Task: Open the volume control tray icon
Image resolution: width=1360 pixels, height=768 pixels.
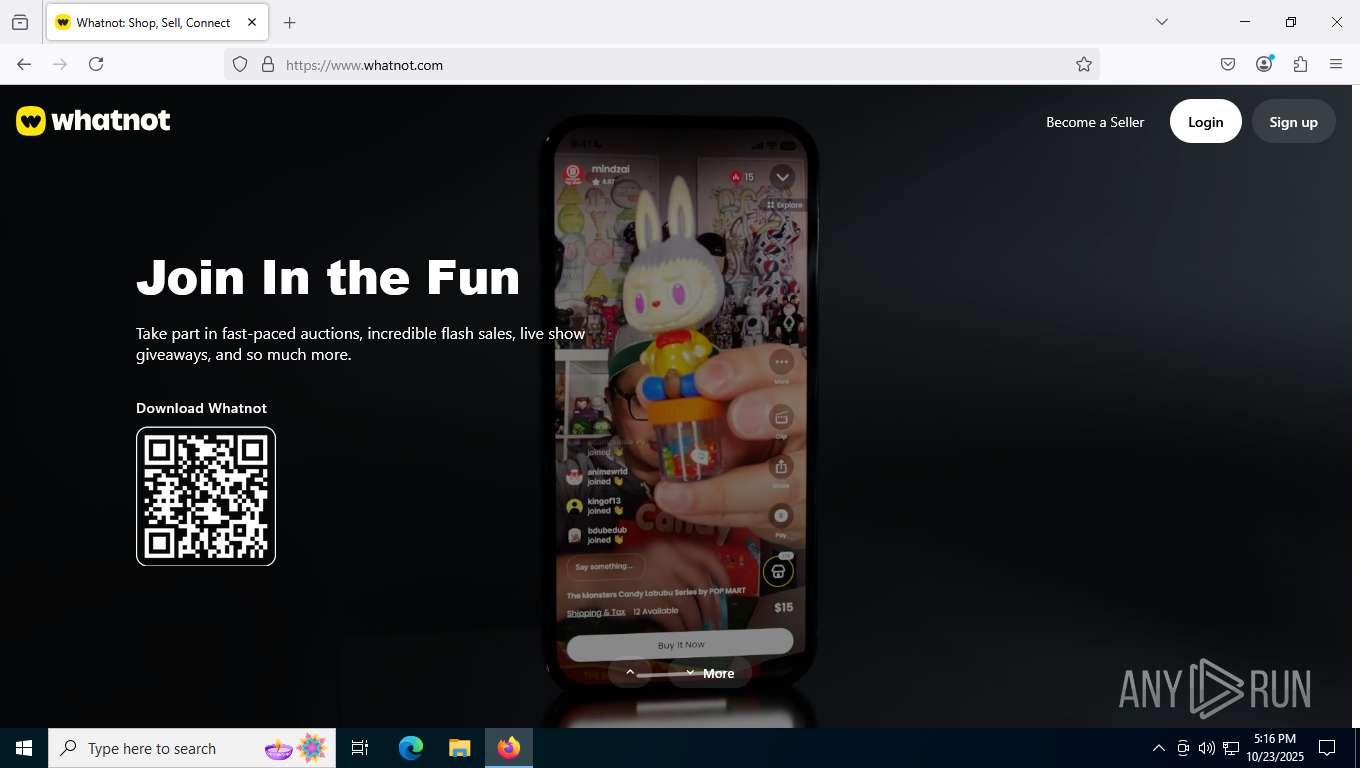Action: pos(1207,748)
